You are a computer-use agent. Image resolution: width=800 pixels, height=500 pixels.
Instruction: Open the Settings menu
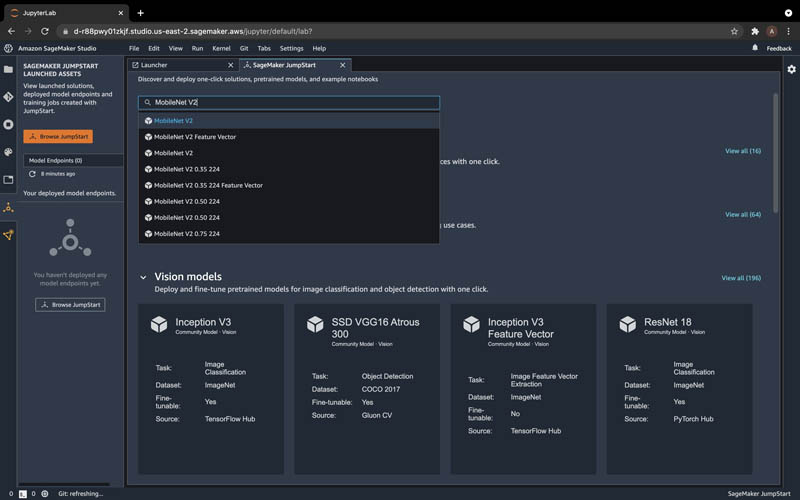[x=292, y=48]
